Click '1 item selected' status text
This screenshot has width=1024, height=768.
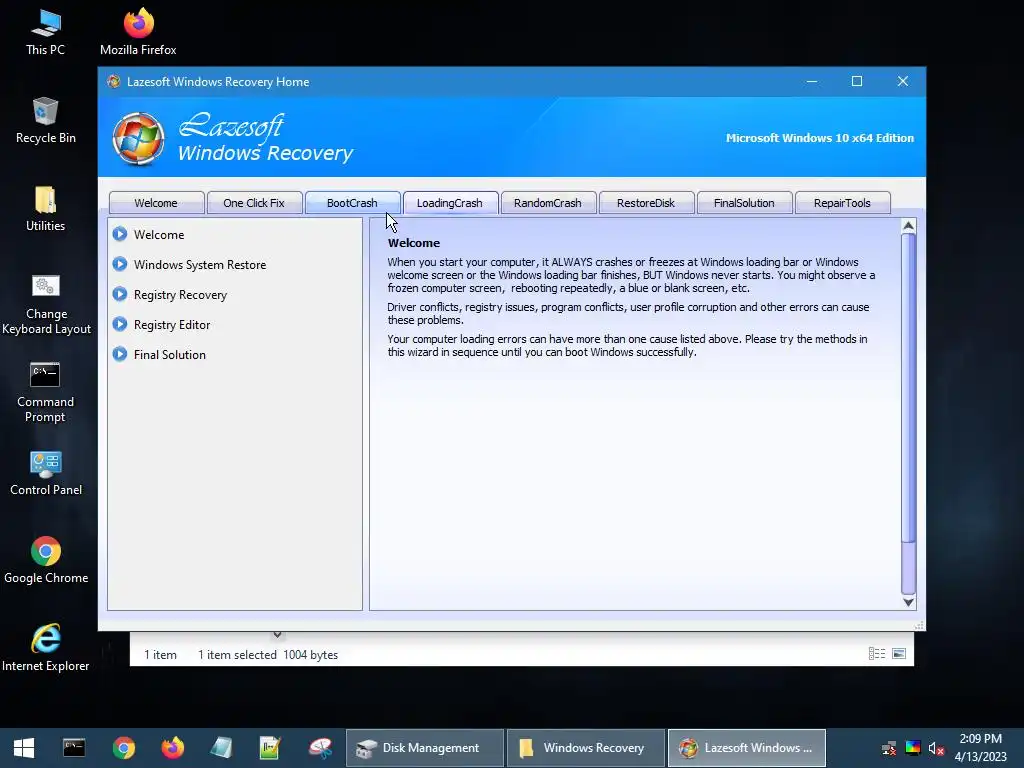pos(237,654)
